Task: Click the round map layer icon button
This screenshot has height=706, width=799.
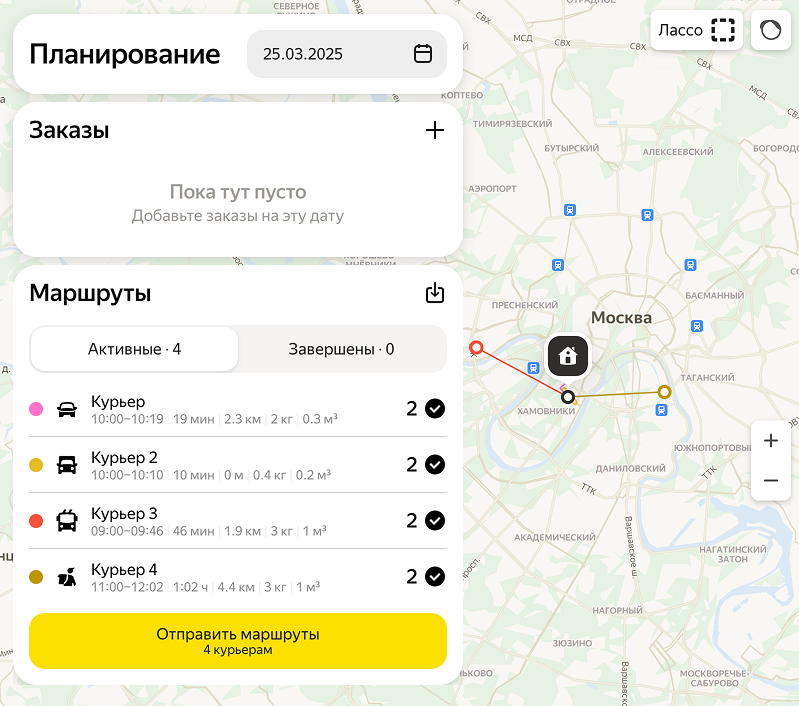Action: 771,30
